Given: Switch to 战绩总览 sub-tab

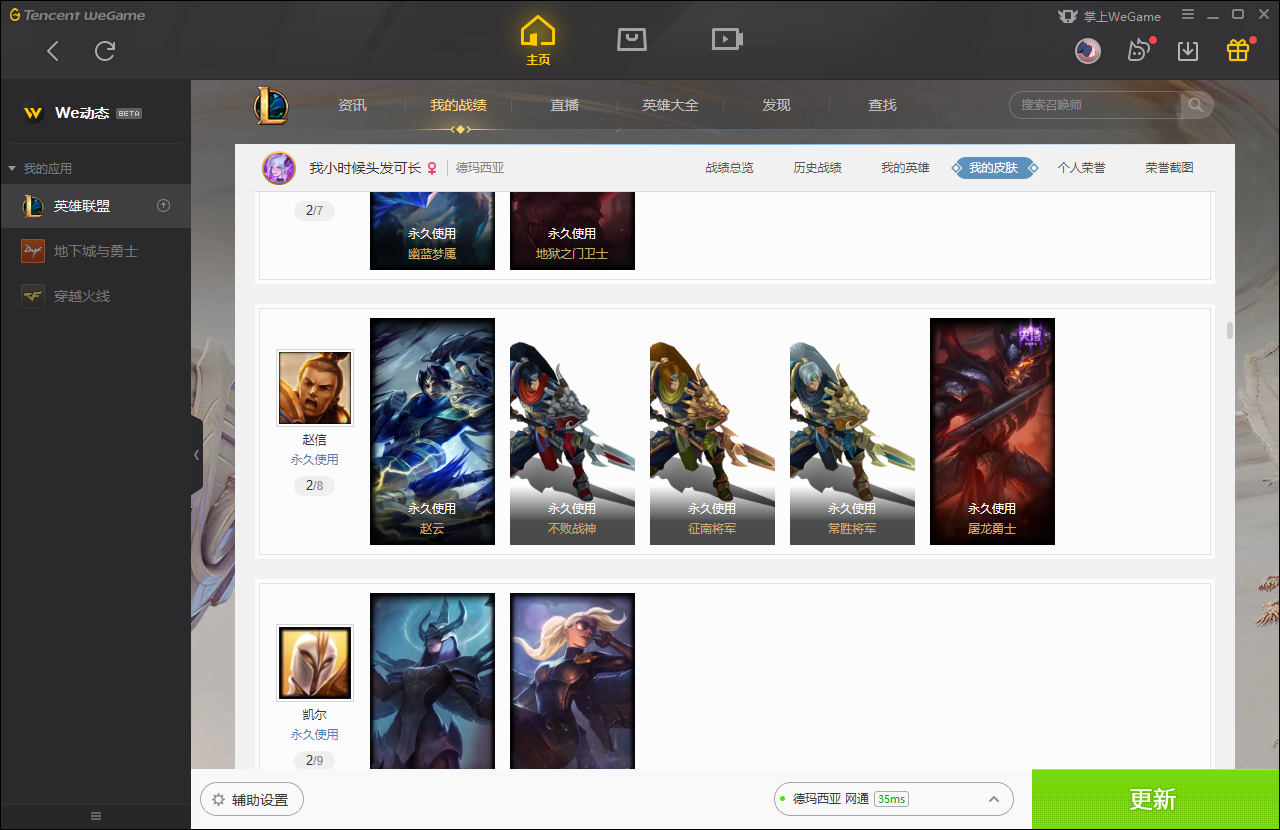Looking at the screenshot, I should (x=729, y=168).
